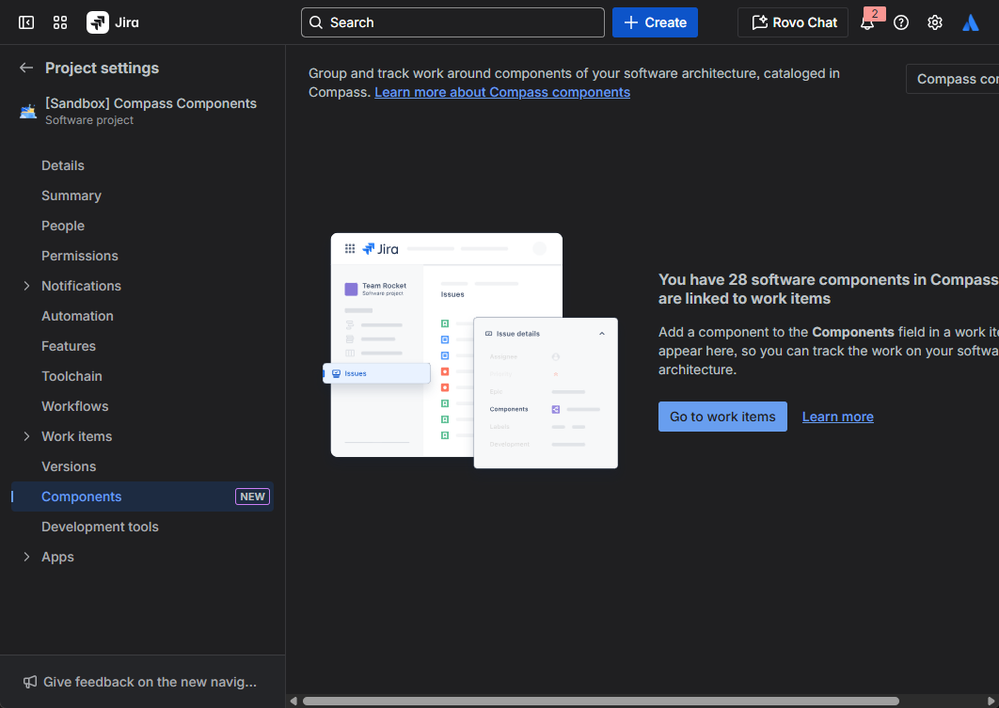Open the app switcher grid icon
999x708 pixels.
[60, 22]
